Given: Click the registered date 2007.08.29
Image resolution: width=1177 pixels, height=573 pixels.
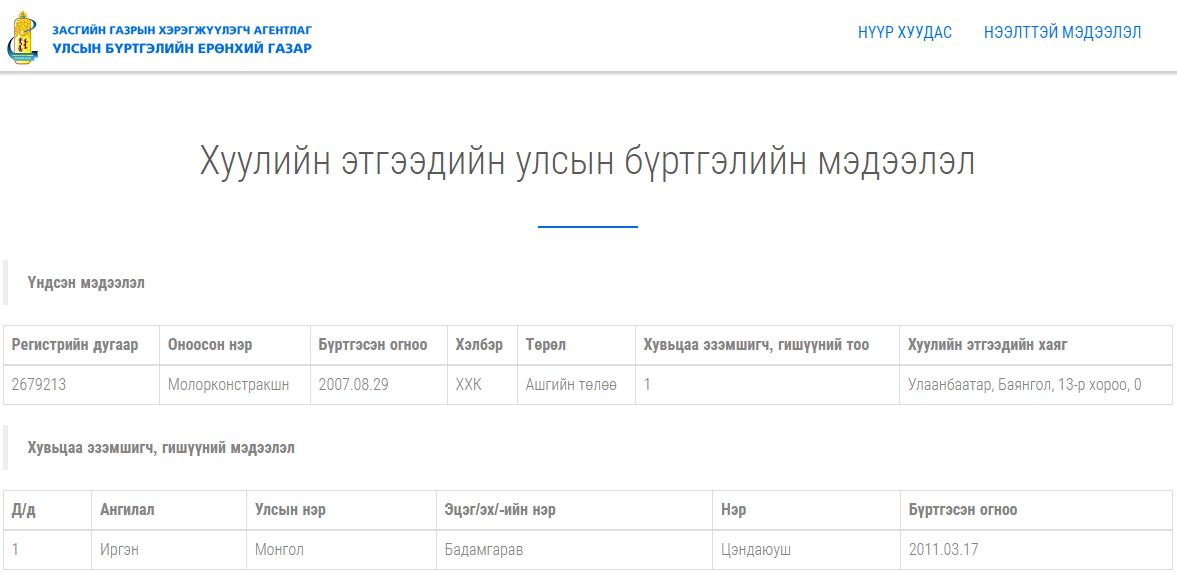Looking at the screenshot, I should [354, 385].
